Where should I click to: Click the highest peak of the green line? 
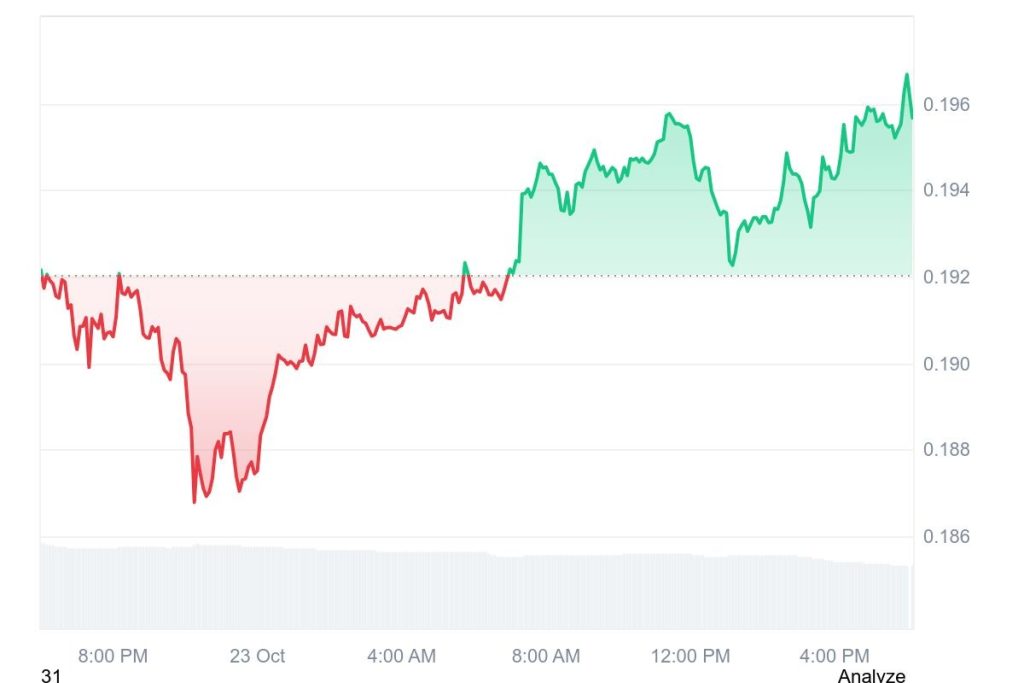tap(907, 75)
